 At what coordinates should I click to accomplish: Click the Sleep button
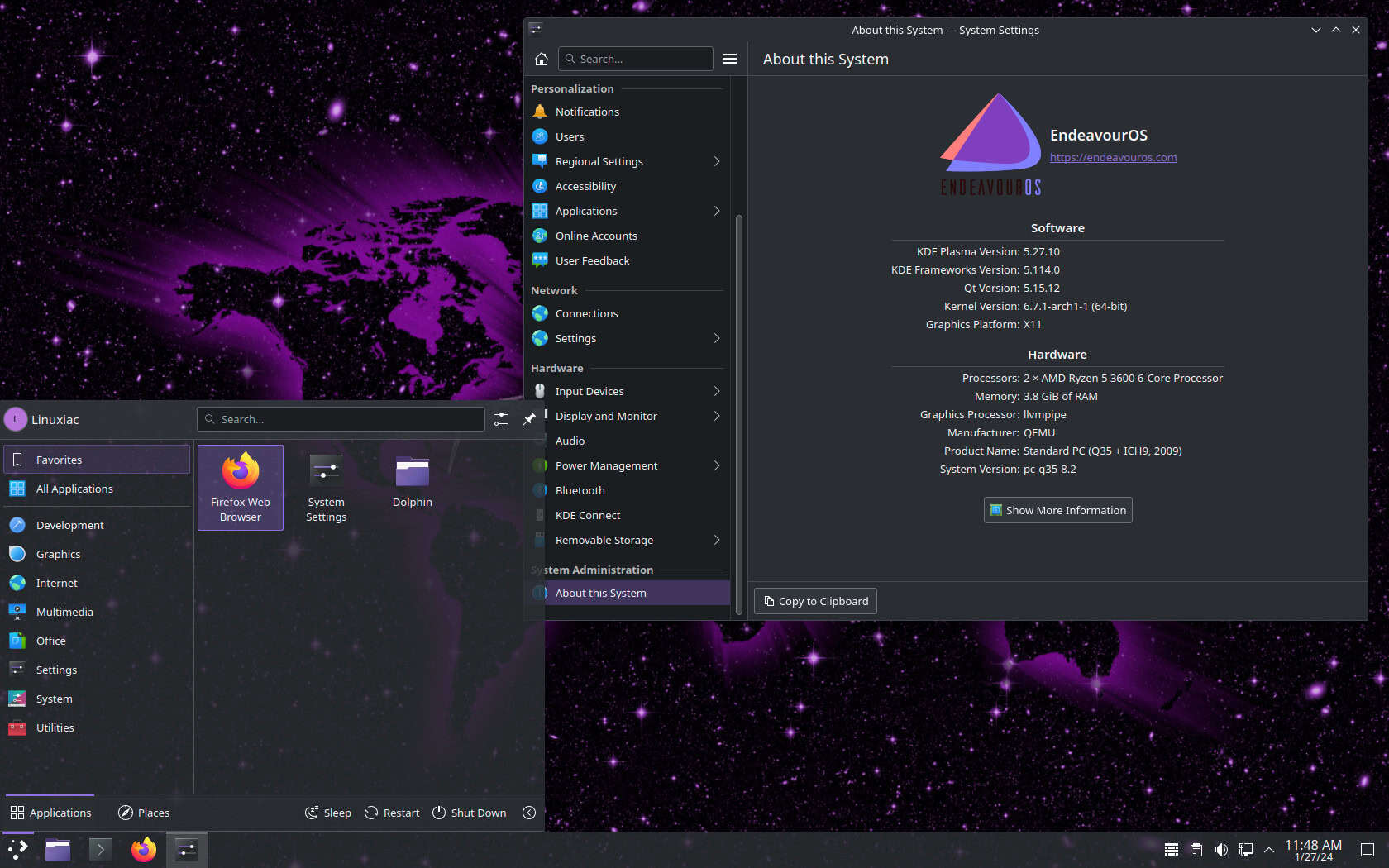coord(328,813)
